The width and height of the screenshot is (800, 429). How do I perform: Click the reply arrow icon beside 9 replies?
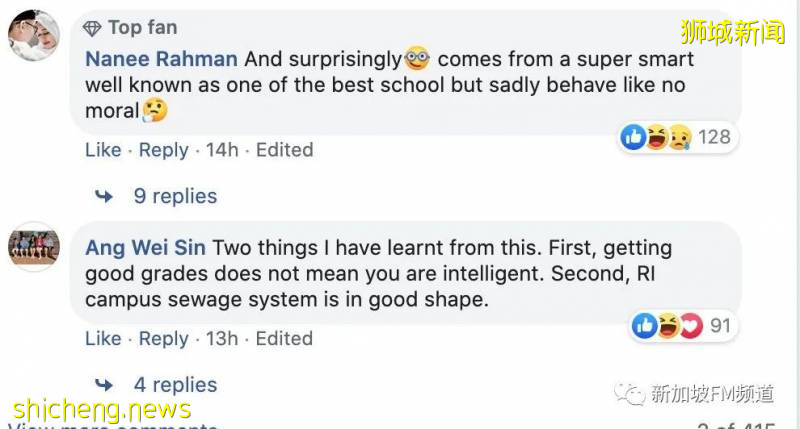tap(103, 196)
